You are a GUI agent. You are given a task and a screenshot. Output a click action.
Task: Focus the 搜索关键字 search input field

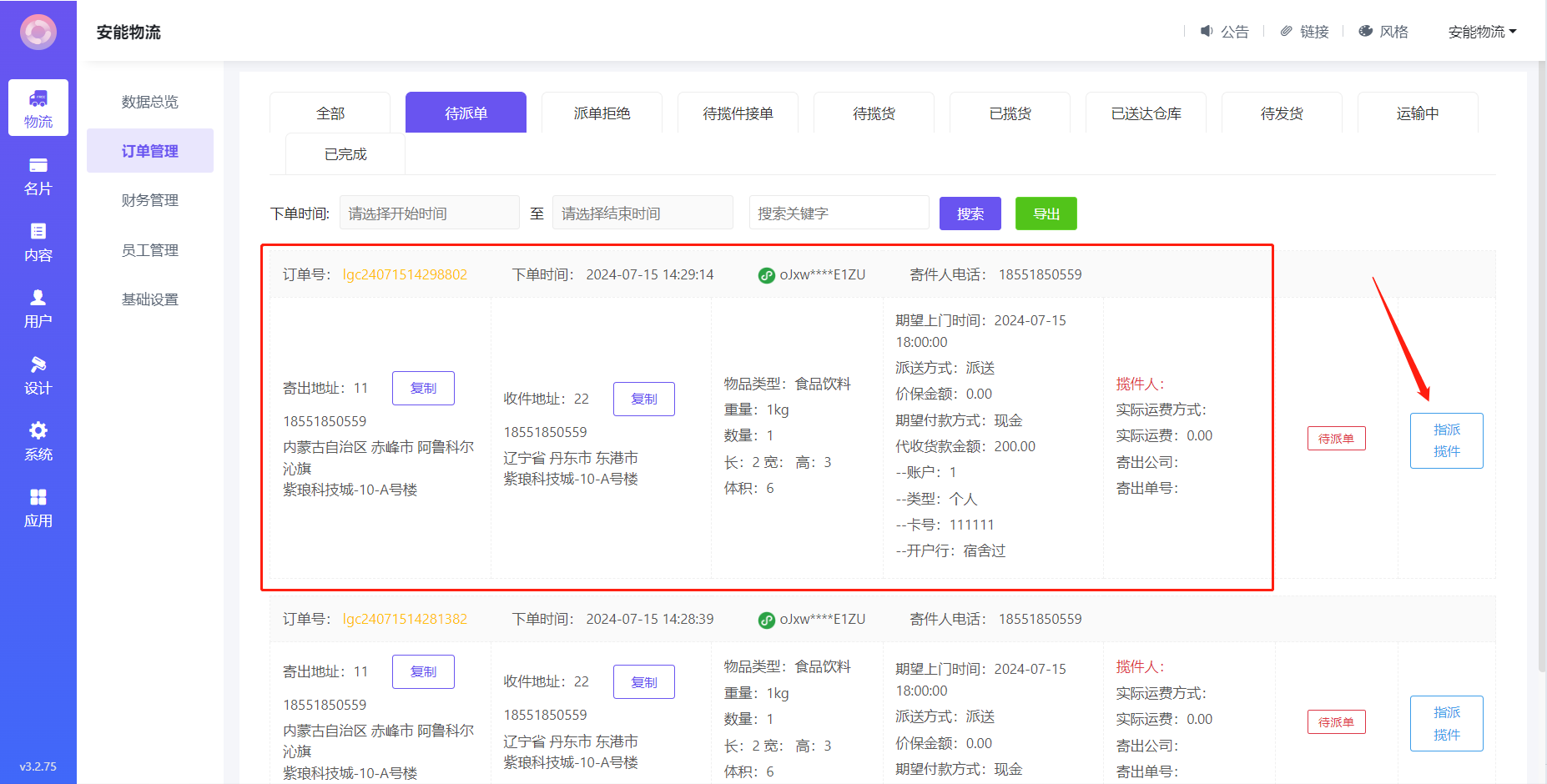pyautogui.click(x=839, y=214)
